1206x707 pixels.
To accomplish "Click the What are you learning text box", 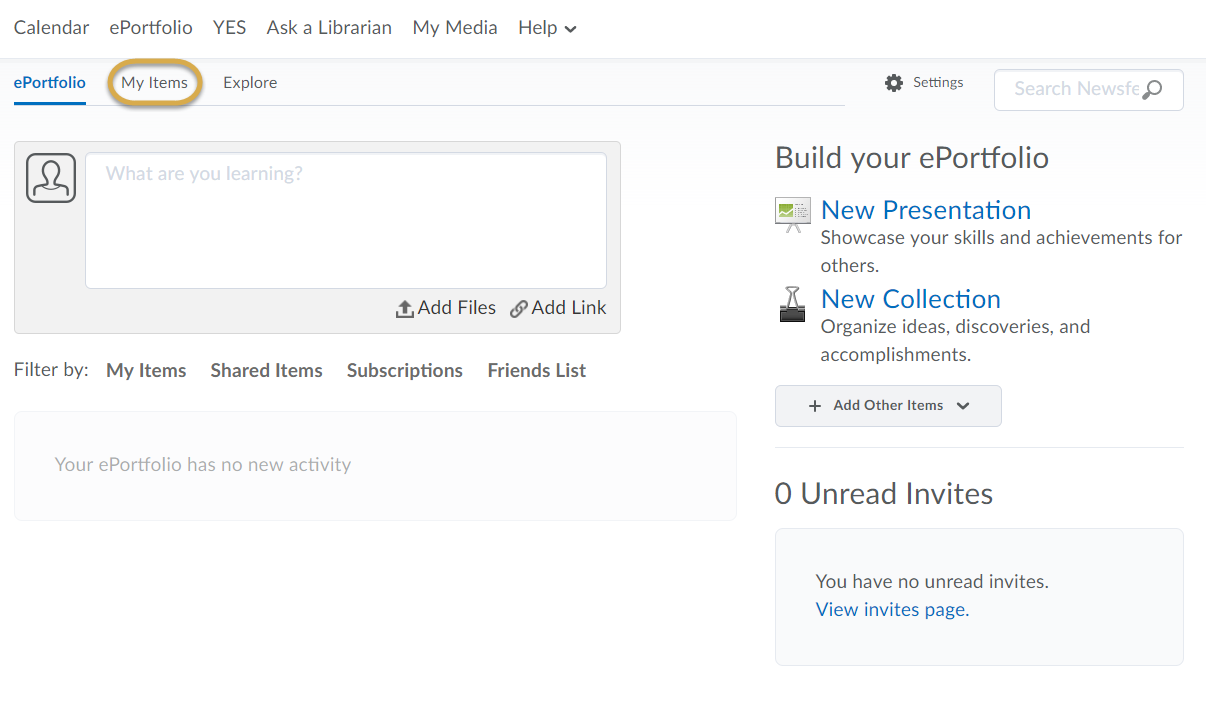I will 346,220.
